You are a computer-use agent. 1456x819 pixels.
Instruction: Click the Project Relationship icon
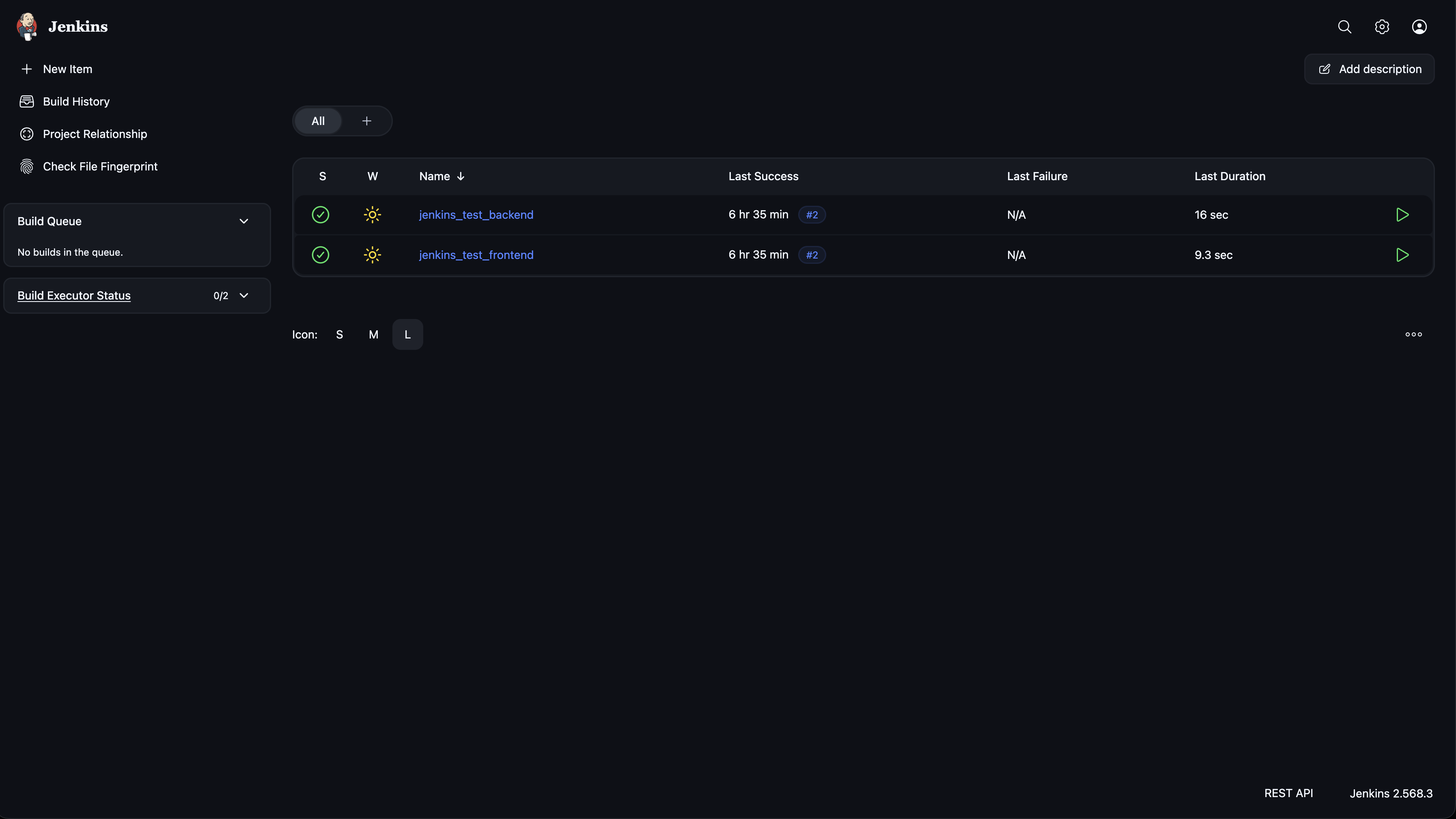click(x=26, y=134)
